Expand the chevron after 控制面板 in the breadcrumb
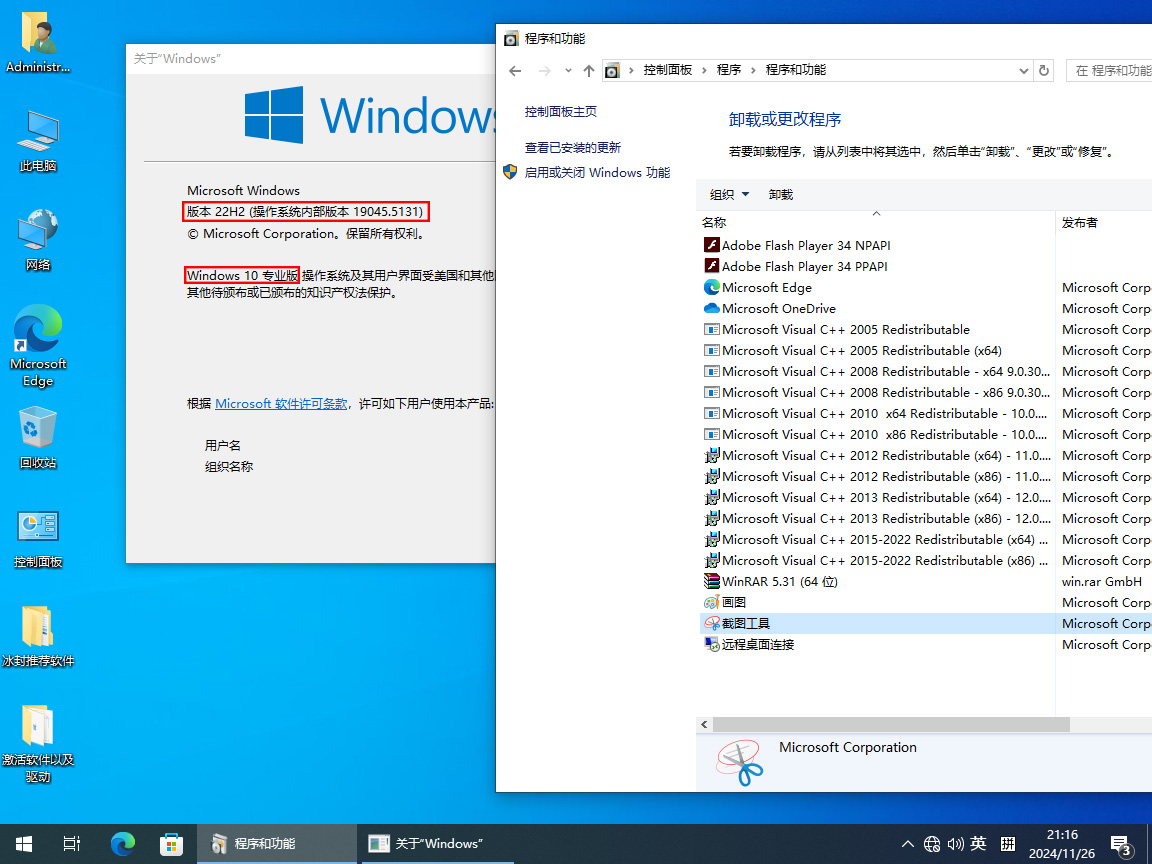The height and width of the screenshot is (864, 1152). 704,70
